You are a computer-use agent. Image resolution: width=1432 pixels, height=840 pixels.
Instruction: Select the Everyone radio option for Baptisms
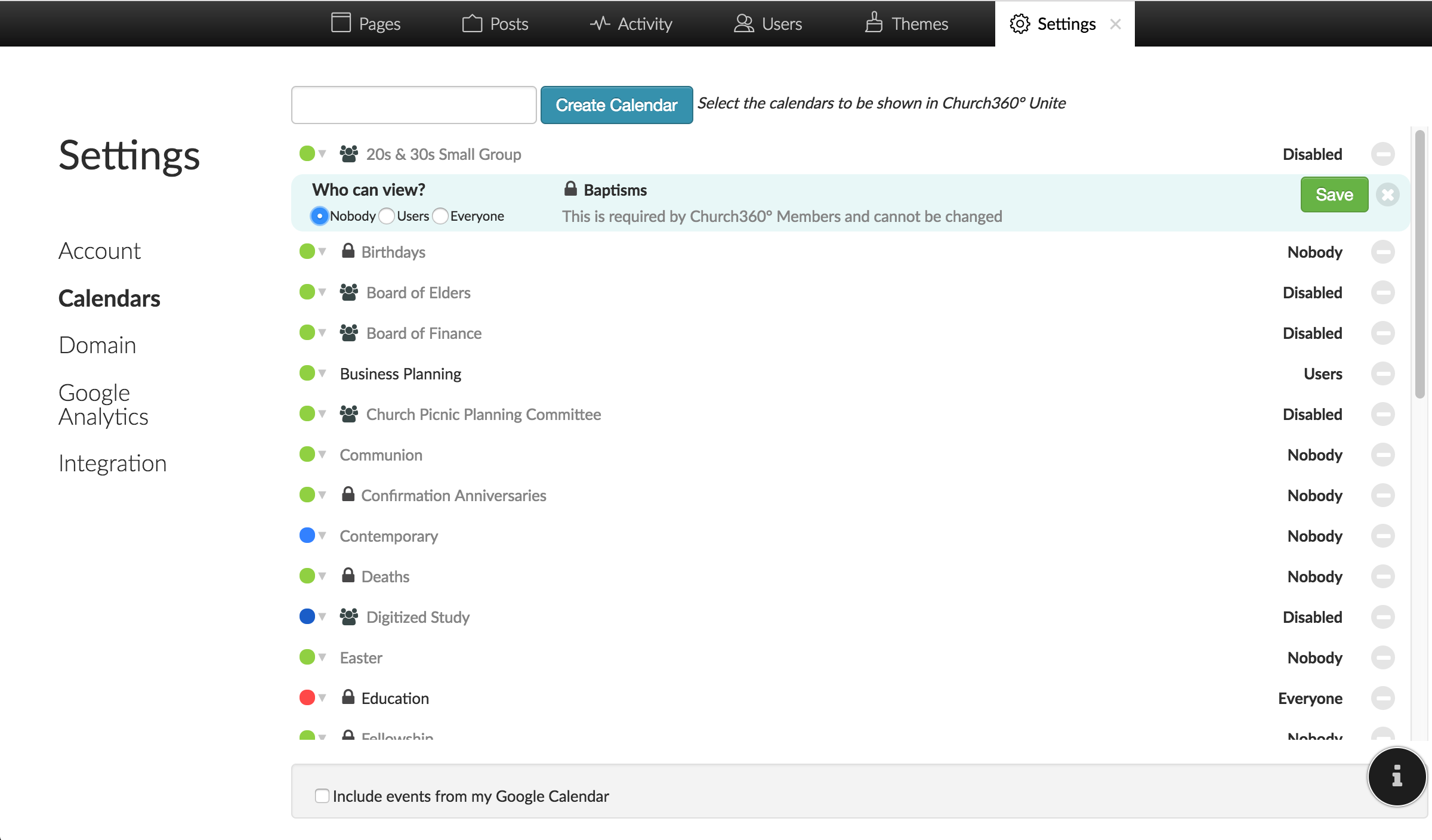click(x=440, y=216)
